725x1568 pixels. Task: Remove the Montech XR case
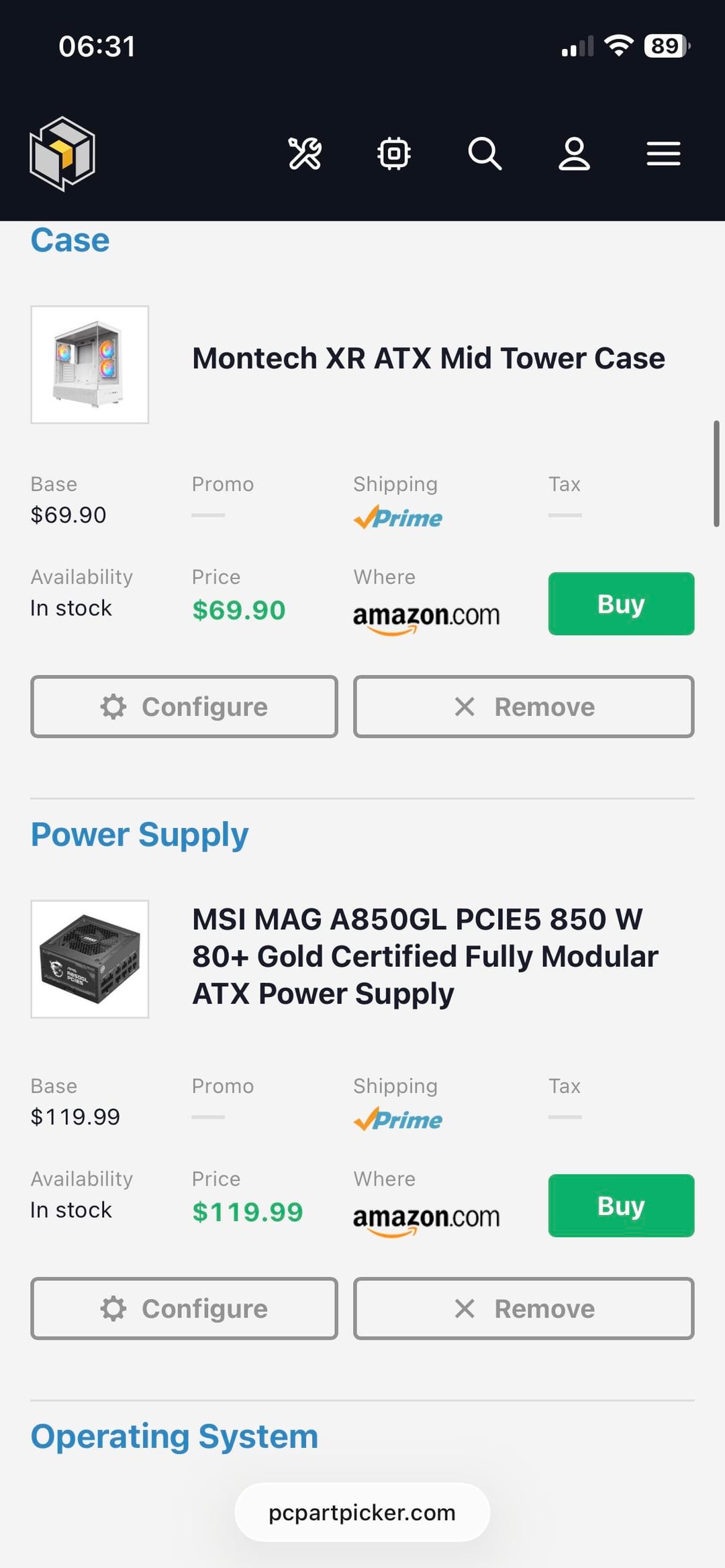pos(524,707)
